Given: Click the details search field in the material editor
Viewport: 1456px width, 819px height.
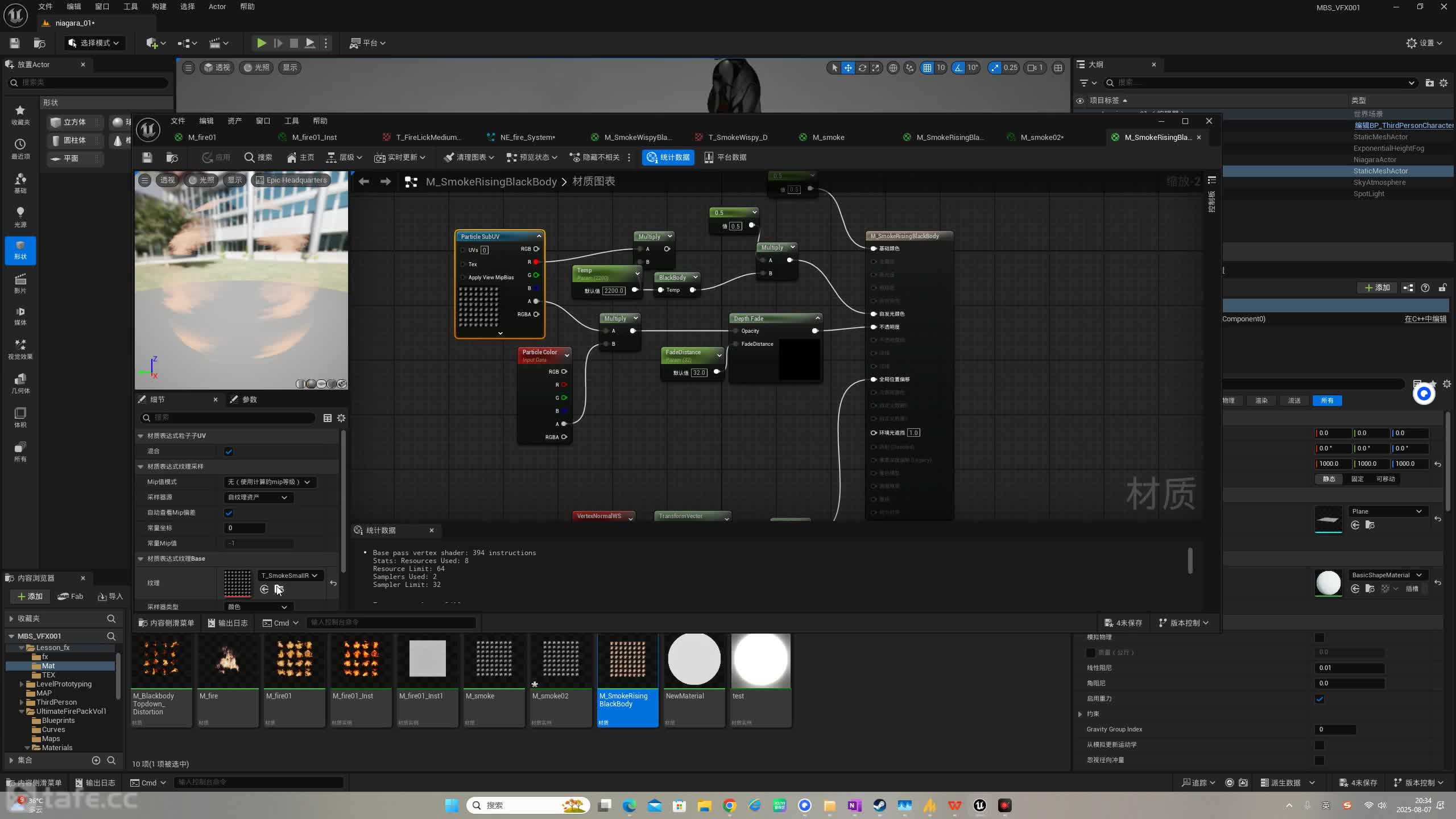Looking at the screenshot, I should pyautogui.click(x=227, y=418).
